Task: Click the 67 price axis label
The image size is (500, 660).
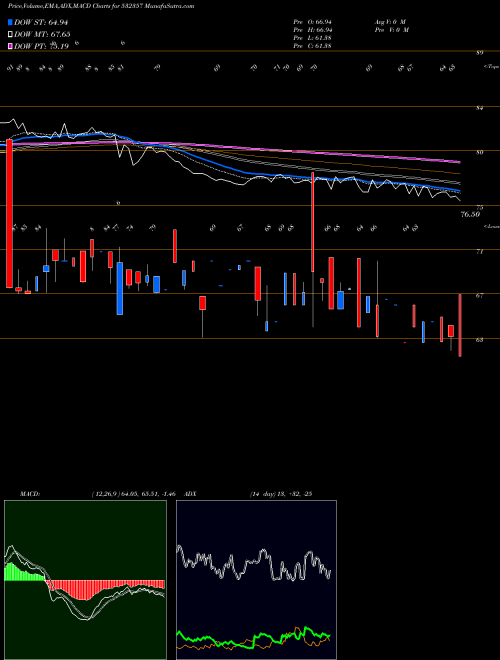Action: coord(480,296)
